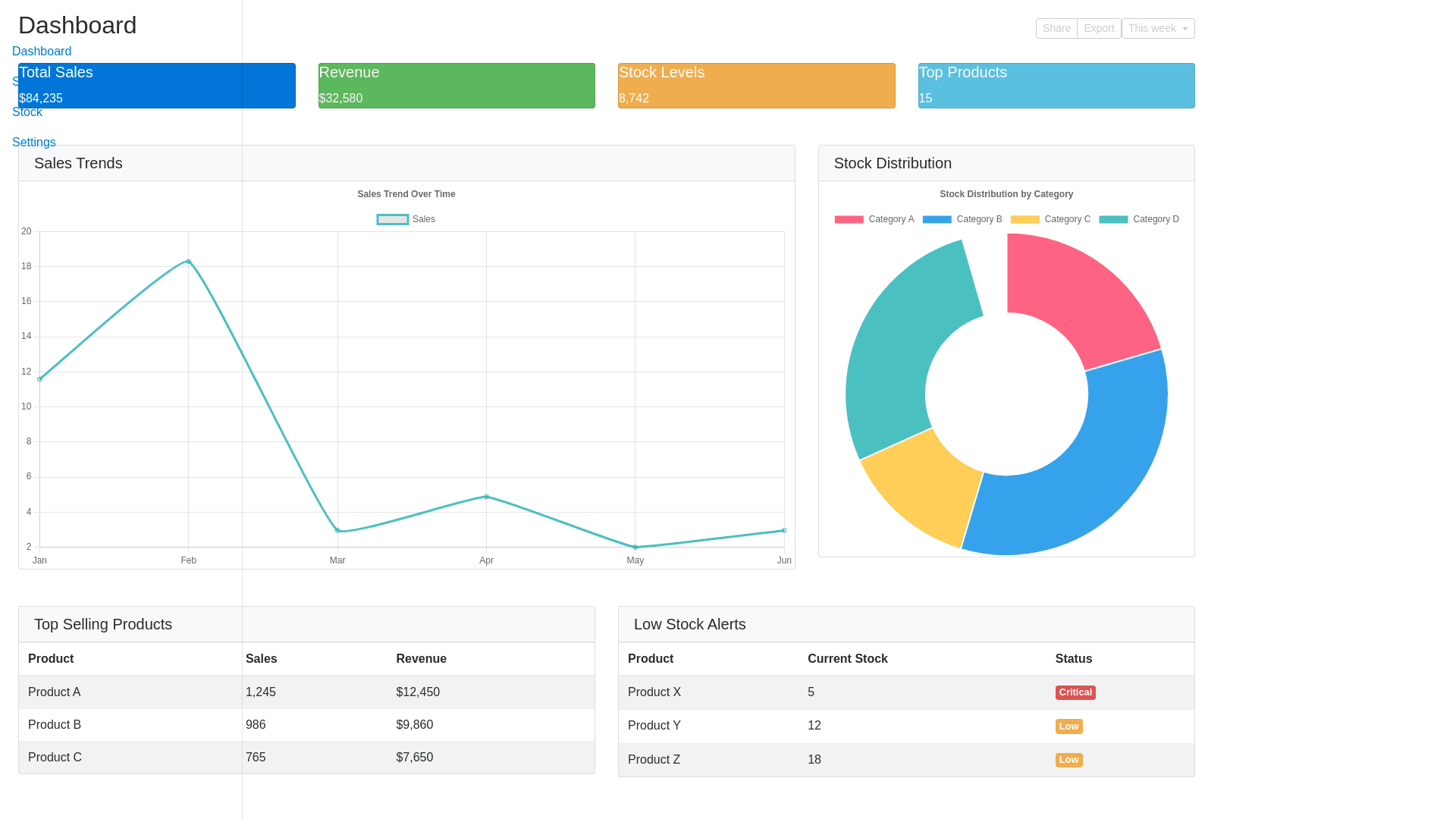
Task: Click the Low badge for Product Y
Action: [x=1068, y=726]
